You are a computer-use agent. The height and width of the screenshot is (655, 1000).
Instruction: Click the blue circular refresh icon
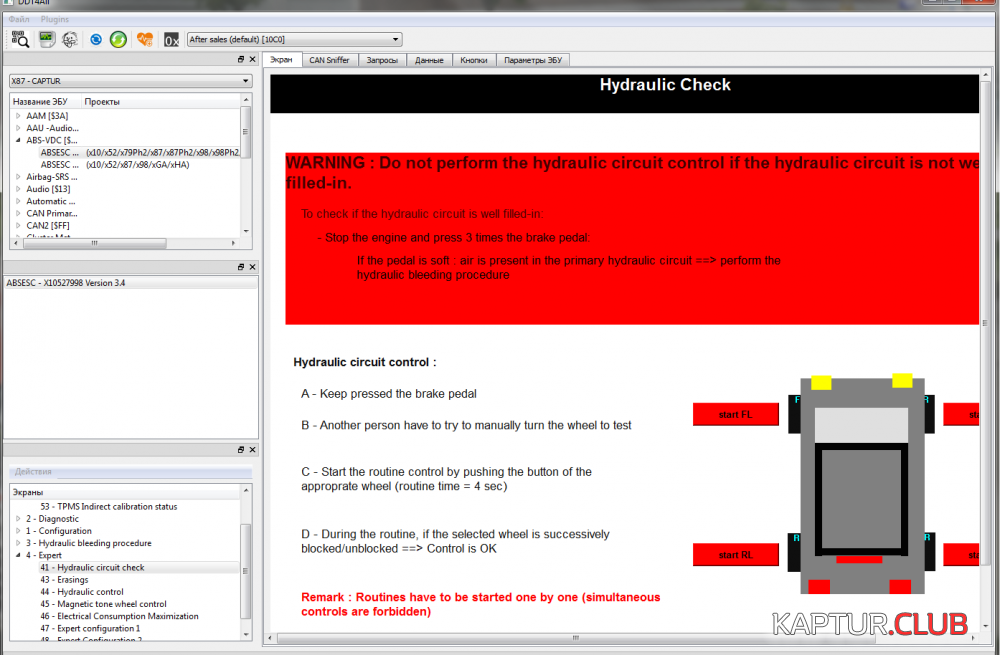(96, 40)
